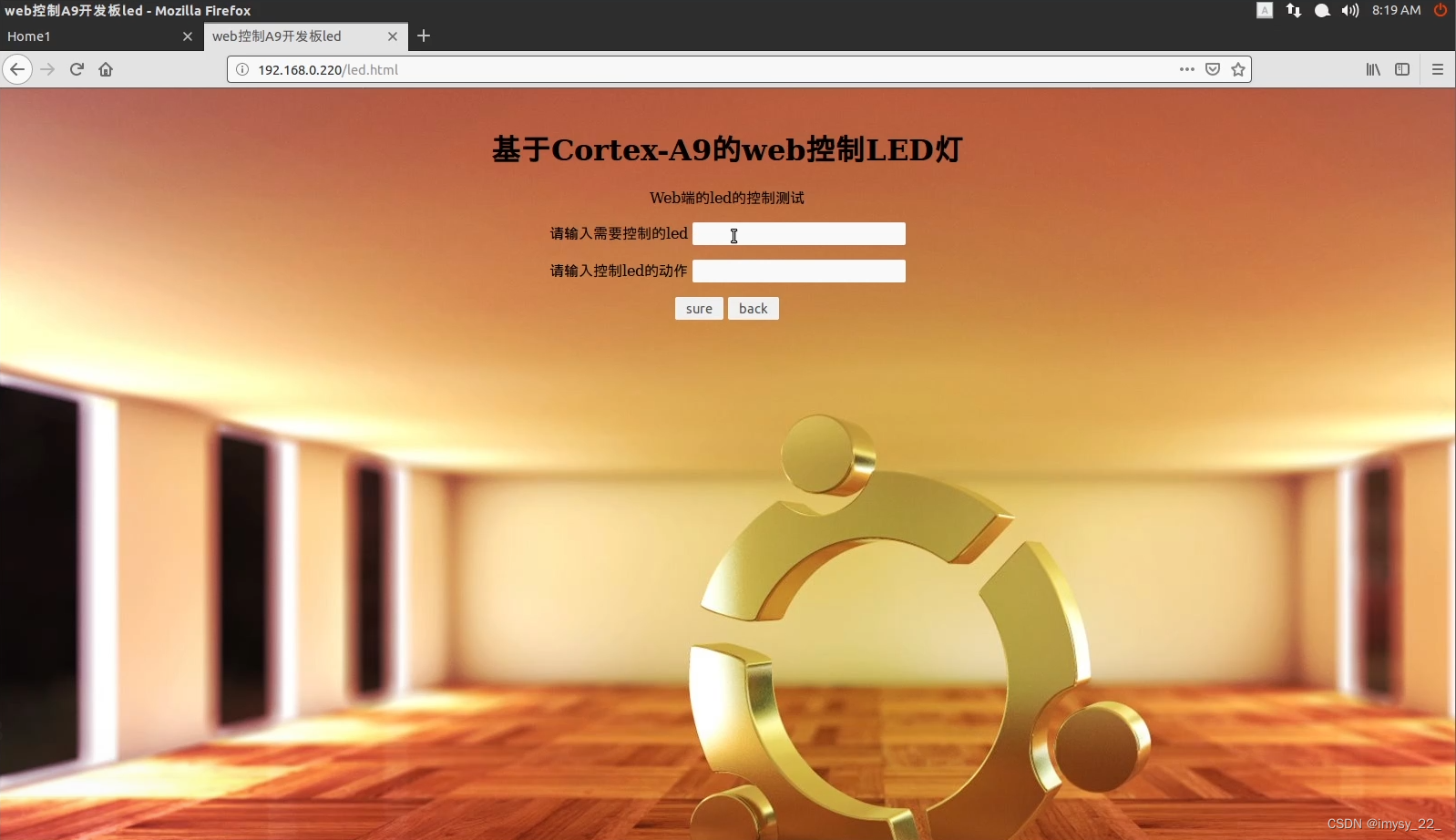
Task: Save page to Pocket
Action: coord(1213,69)
